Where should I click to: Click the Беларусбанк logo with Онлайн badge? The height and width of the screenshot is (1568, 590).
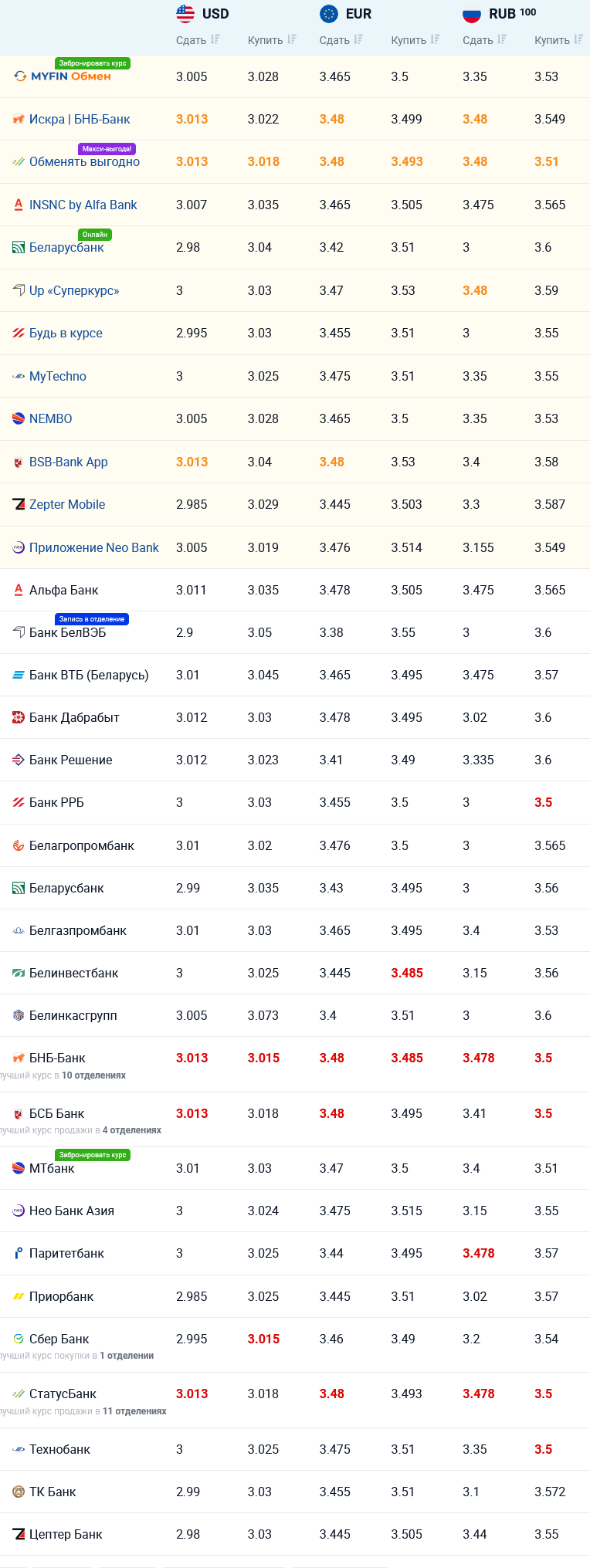(19, 248)
